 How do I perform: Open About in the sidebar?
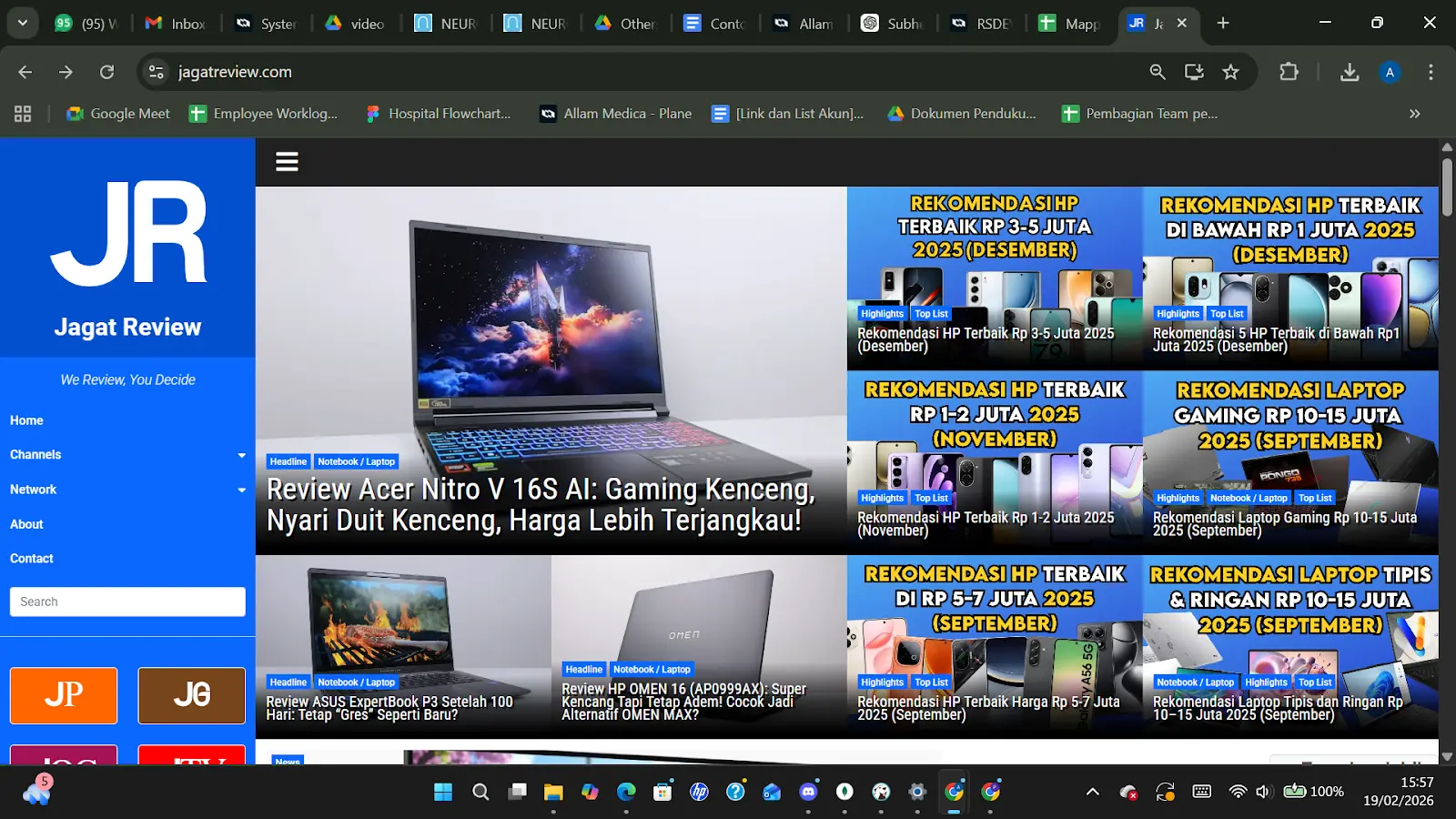point(26,524)
